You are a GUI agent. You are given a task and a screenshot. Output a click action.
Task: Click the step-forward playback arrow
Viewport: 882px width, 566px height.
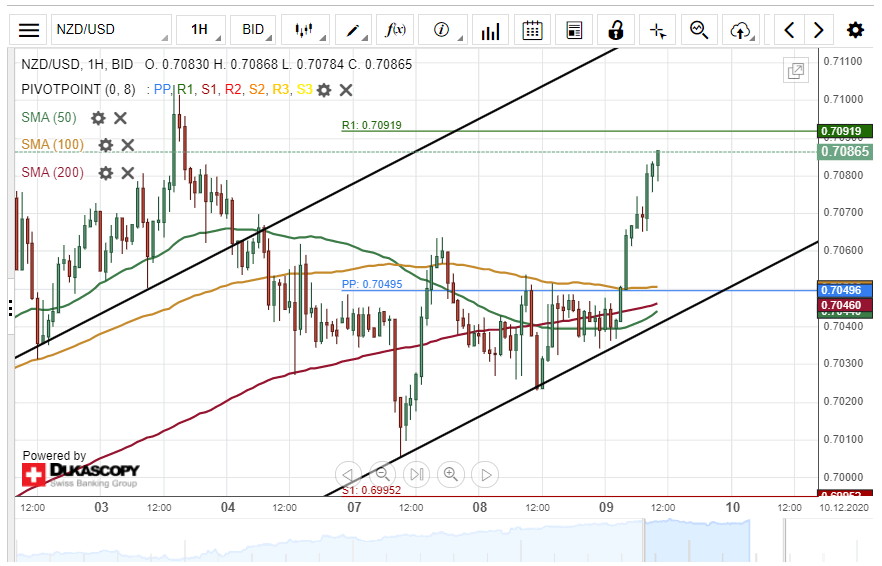[x=485, y=475]
